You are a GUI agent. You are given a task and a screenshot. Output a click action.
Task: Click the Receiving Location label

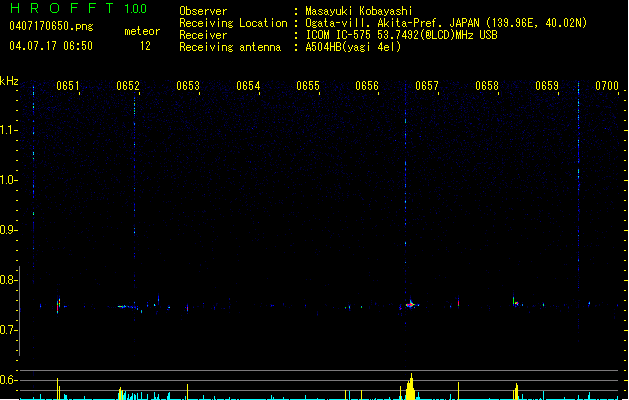(x=233, y=23)
